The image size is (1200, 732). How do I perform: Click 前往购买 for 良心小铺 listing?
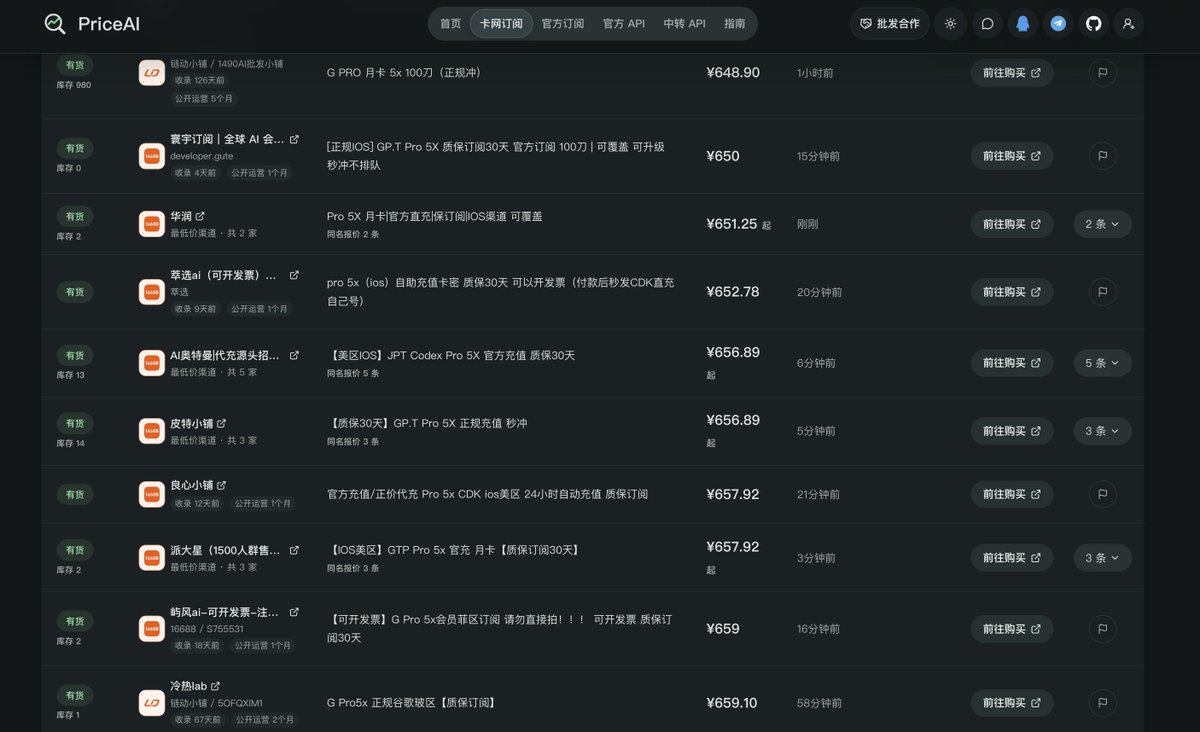[1012, 494]
